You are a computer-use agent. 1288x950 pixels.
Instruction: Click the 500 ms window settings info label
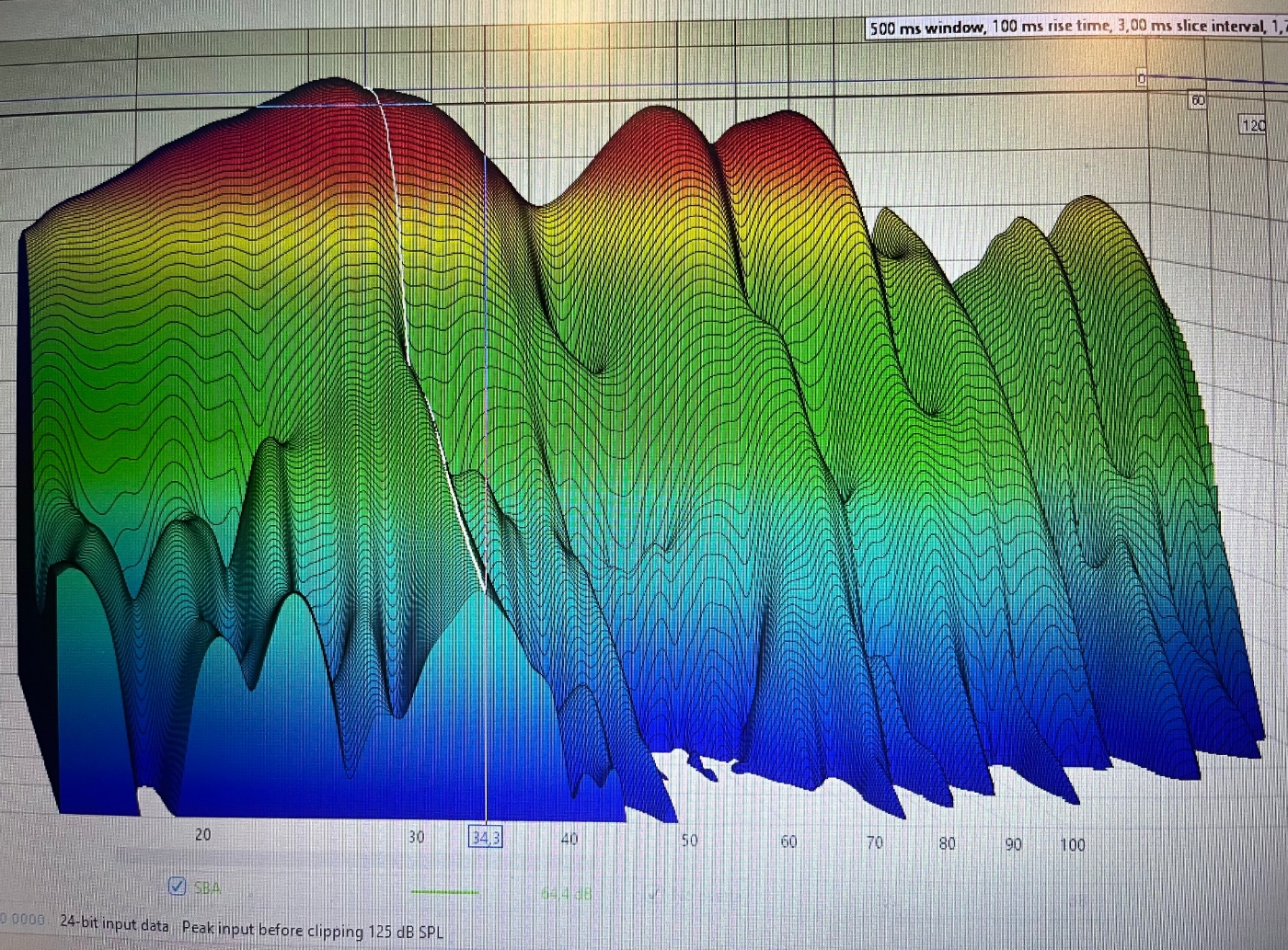[x=1076, y=27]
